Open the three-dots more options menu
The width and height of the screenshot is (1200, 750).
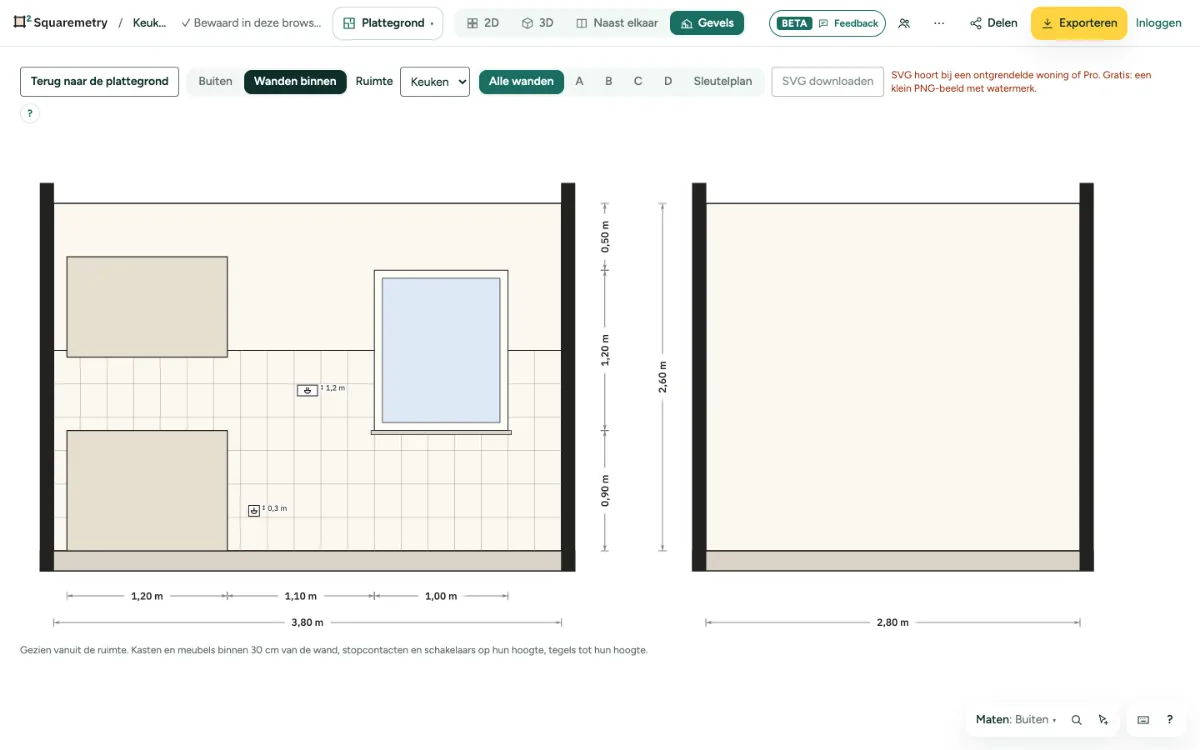point(939,23)
